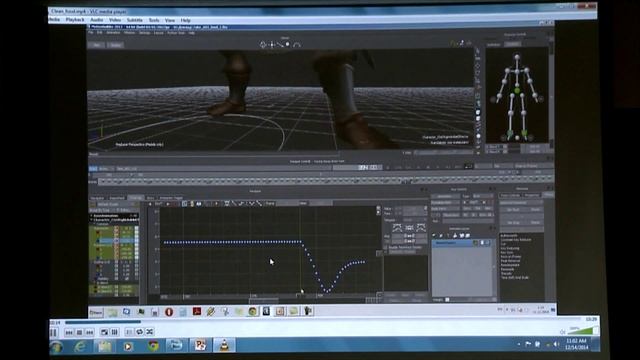Show VLC extended settings

[115, 332]
